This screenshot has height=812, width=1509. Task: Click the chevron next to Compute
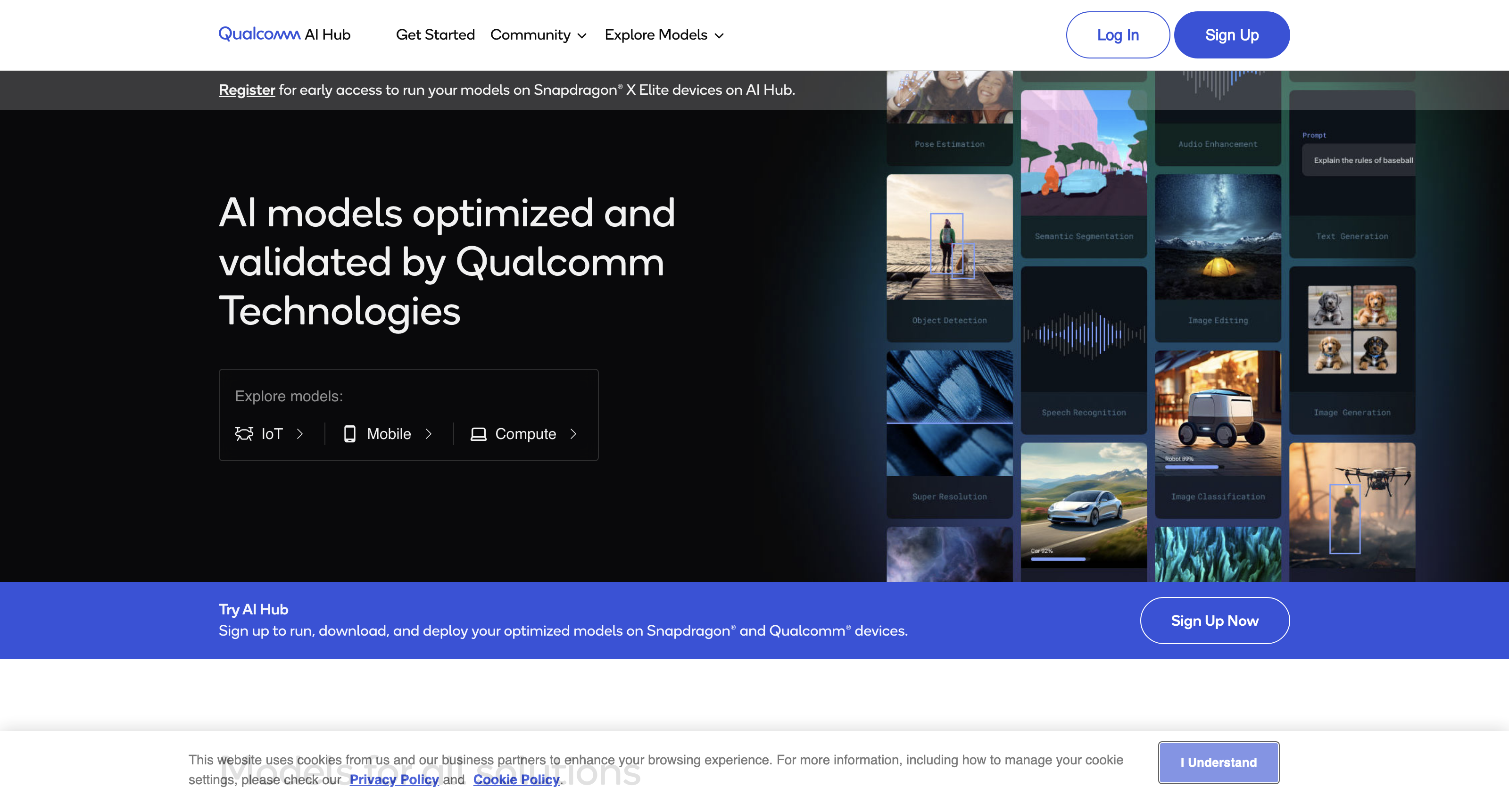point(573,433)
